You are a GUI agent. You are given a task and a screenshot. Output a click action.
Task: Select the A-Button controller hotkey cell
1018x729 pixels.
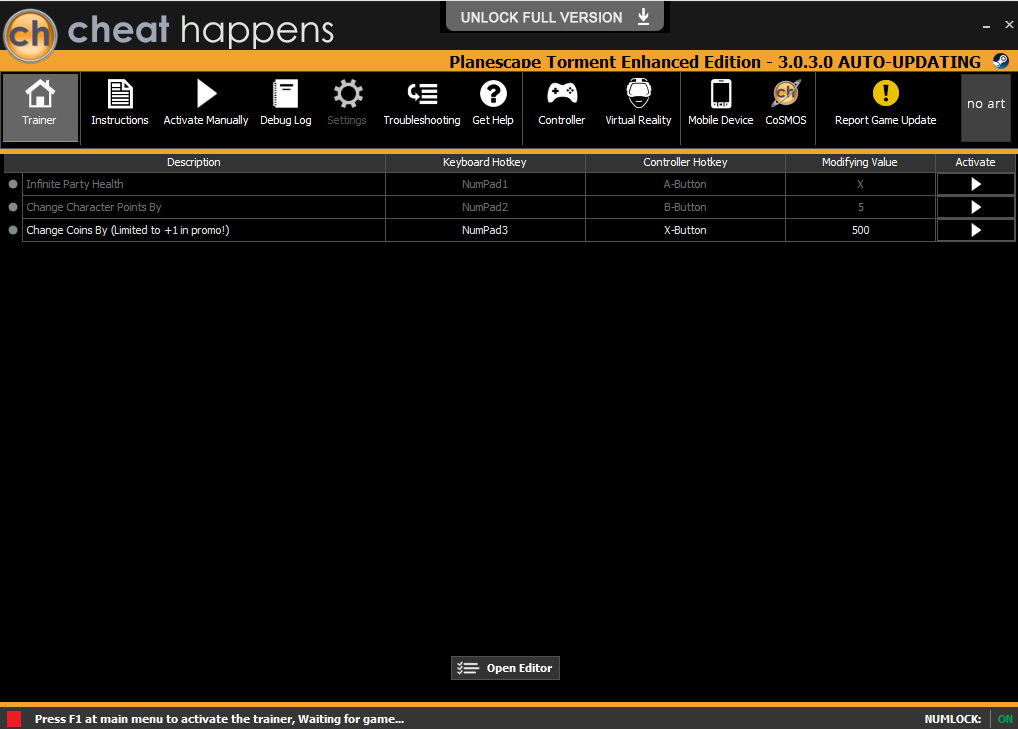(685, 184)
